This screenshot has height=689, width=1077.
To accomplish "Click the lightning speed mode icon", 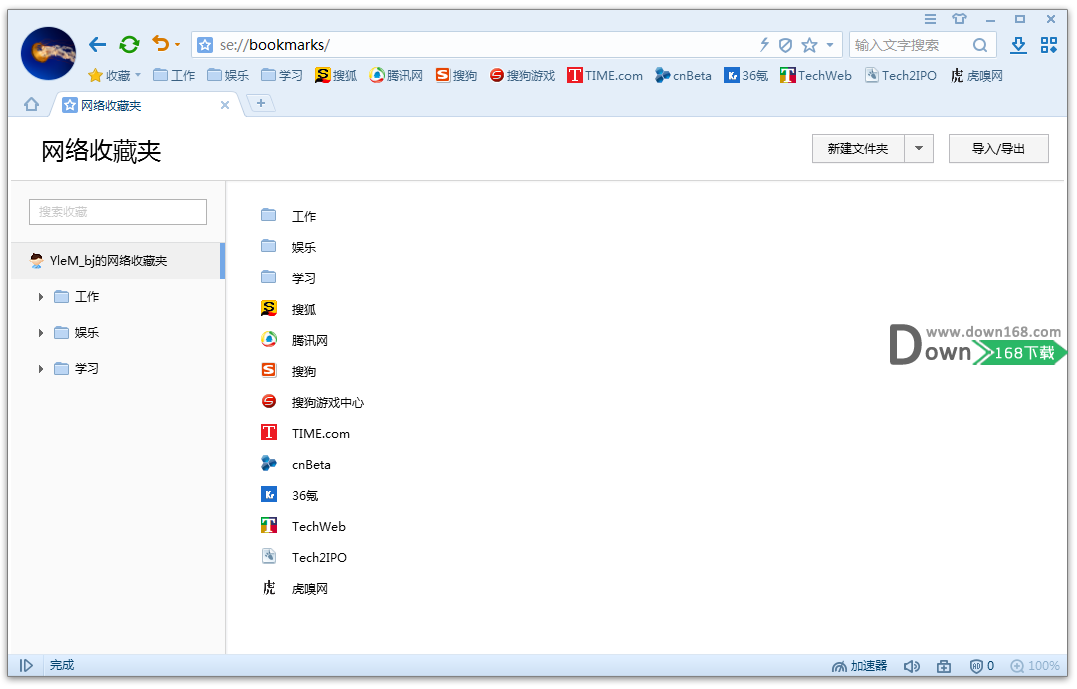I will click(x=764, y=45).
